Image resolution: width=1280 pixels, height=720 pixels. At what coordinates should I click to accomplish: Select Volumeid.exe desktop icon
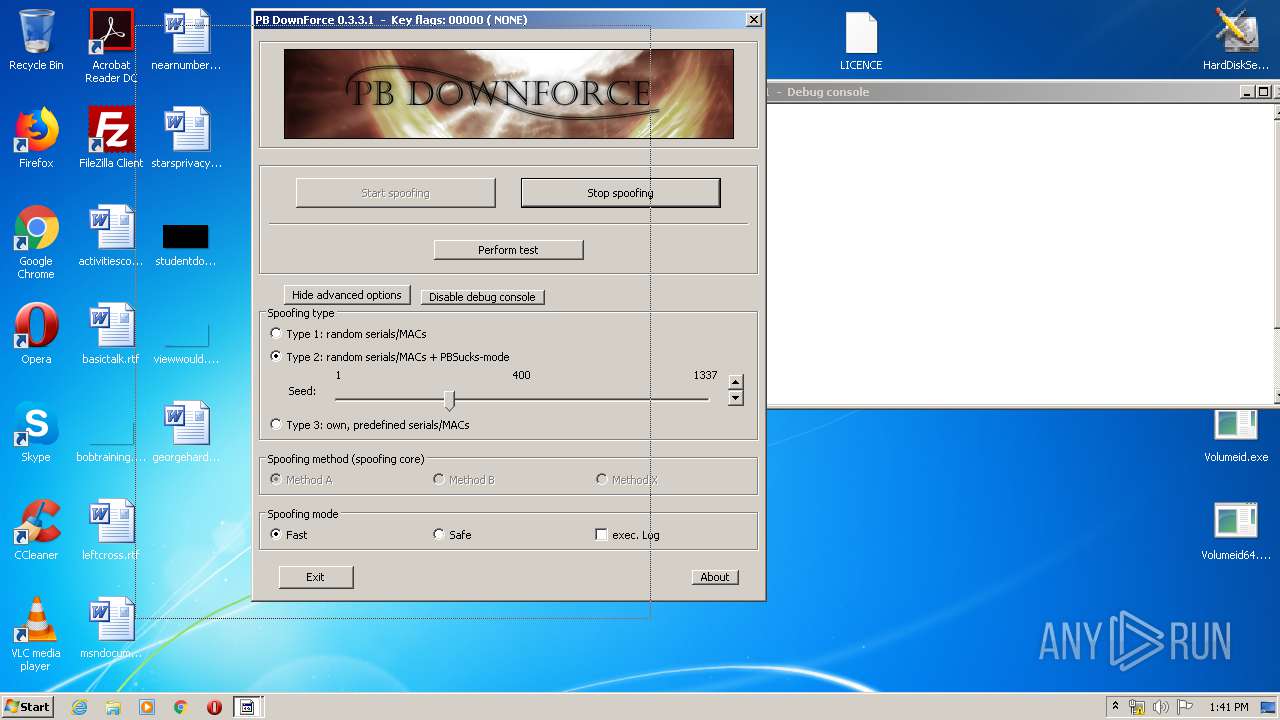point(1236,436)
